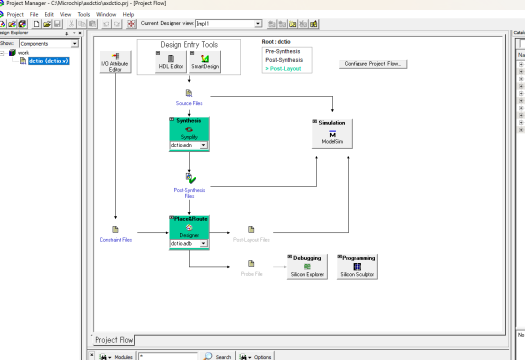Click the Source Files icon
525x360 pixels.
click(189, 93)
